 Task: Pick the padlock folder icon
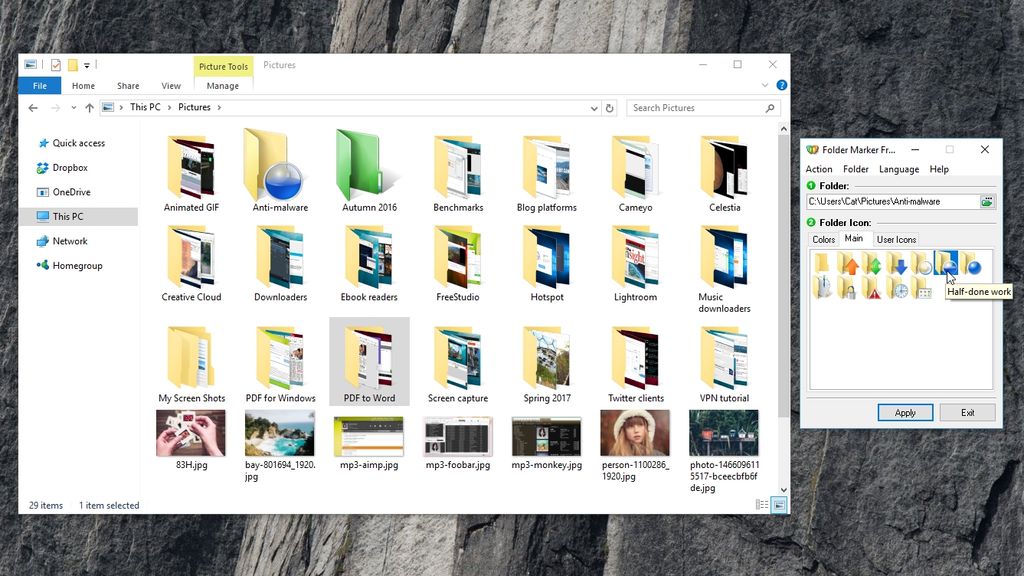849,289
